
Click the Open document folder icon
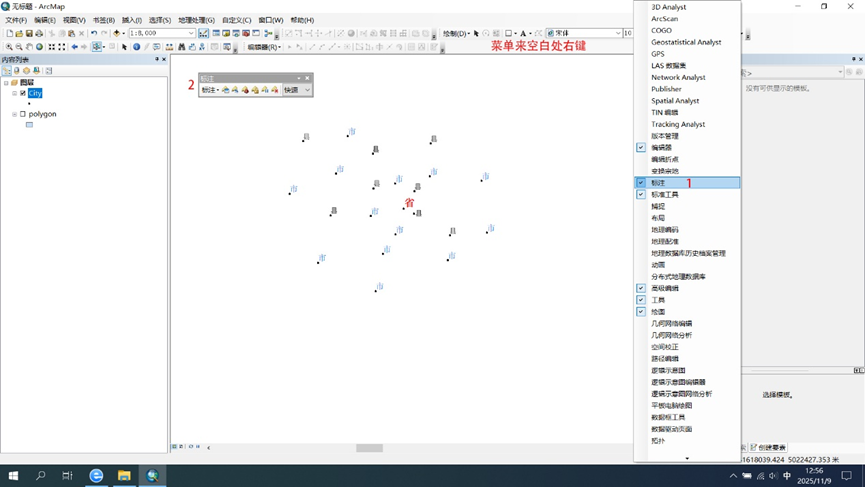tap(19, 33)
